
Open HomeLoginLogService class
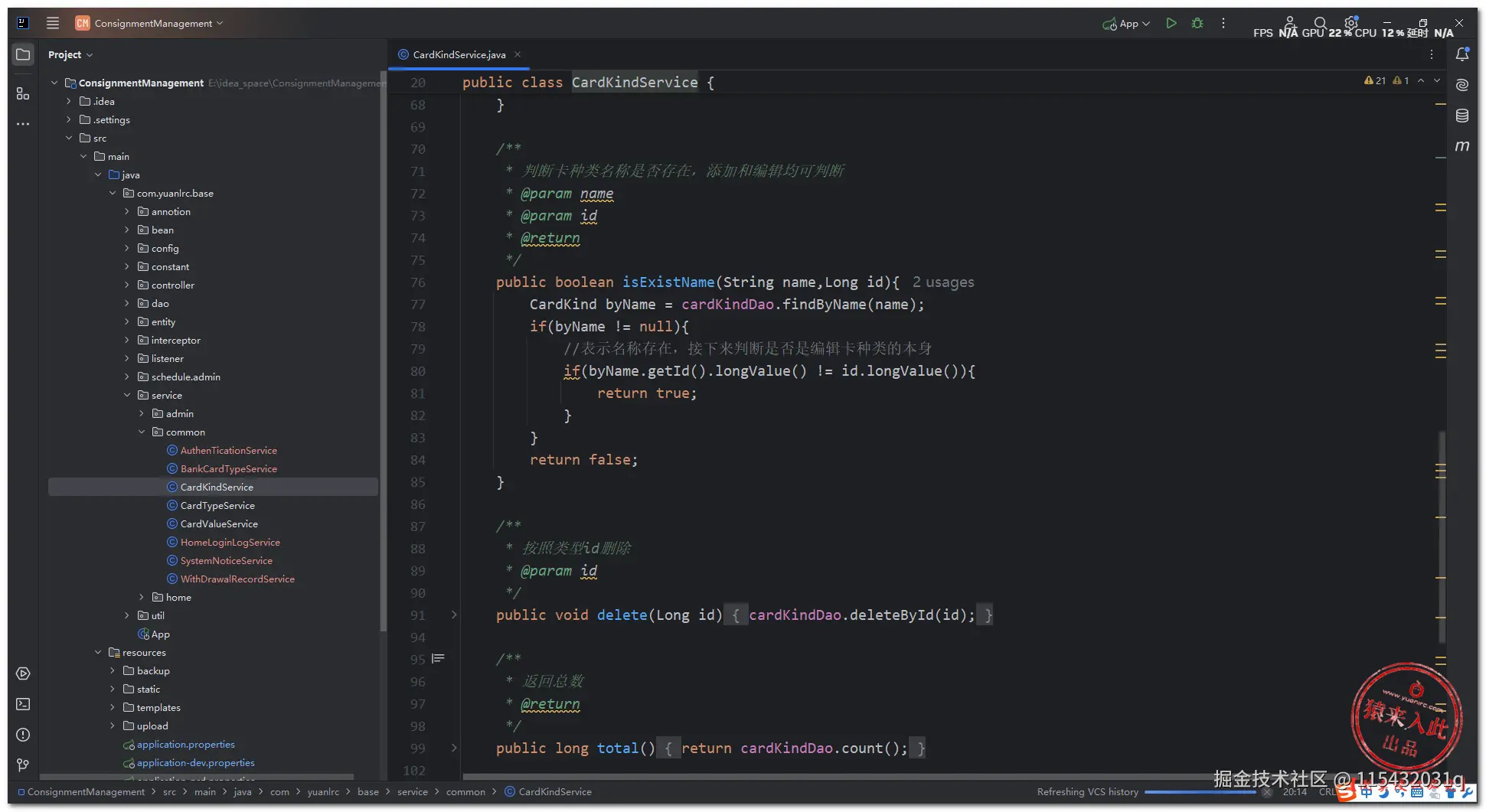pyautogui.click(x=230, y=542)
